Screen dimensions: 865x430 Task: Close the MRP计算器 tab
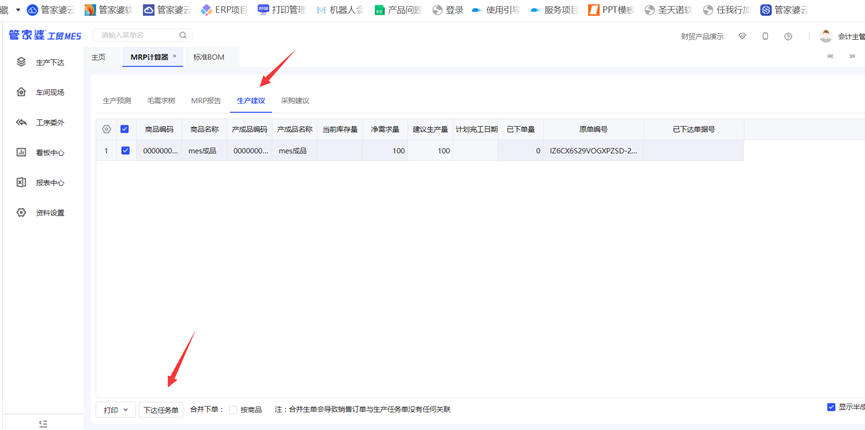pyautogui.click(x=175, y=57)
